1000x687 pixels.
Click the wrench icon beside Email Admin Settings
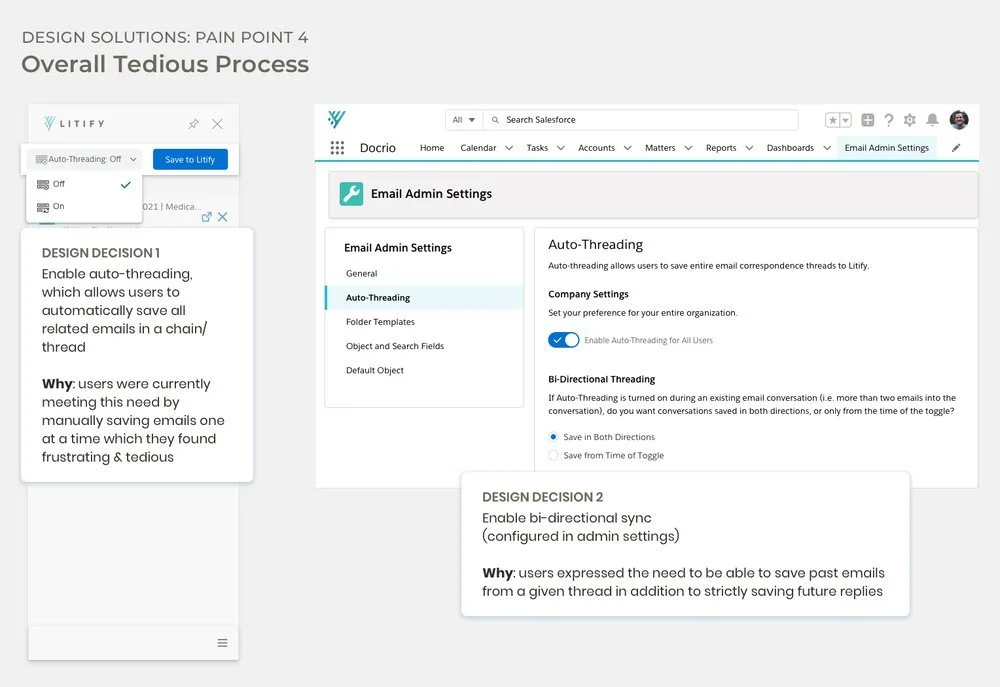point(351,194)
